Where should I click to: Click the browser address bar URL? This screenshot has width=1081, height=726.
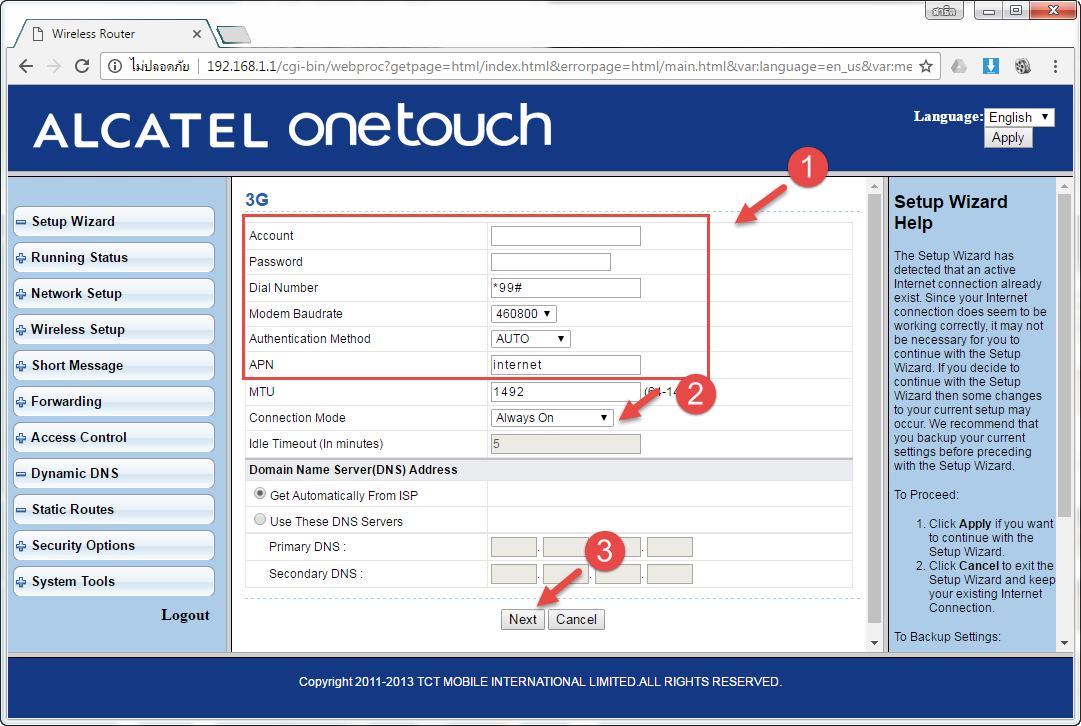559,66
